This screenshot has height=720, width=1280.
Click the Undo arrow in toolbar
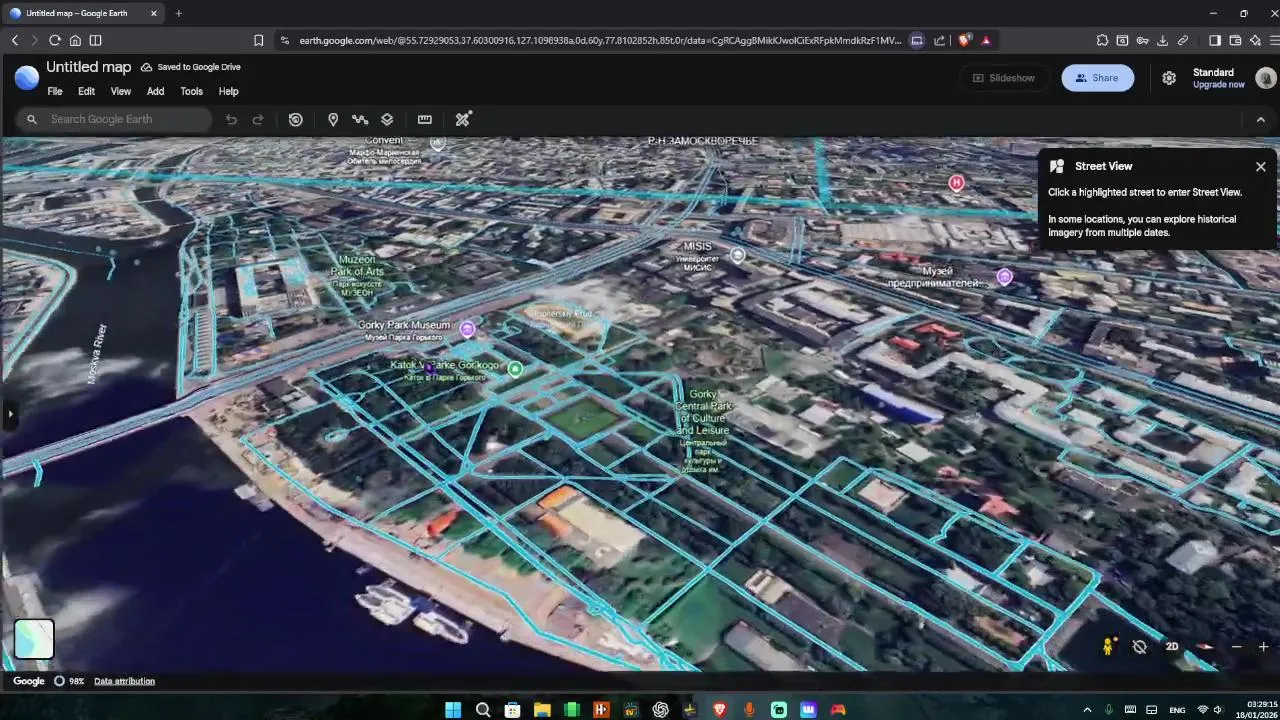pos(231,119)
